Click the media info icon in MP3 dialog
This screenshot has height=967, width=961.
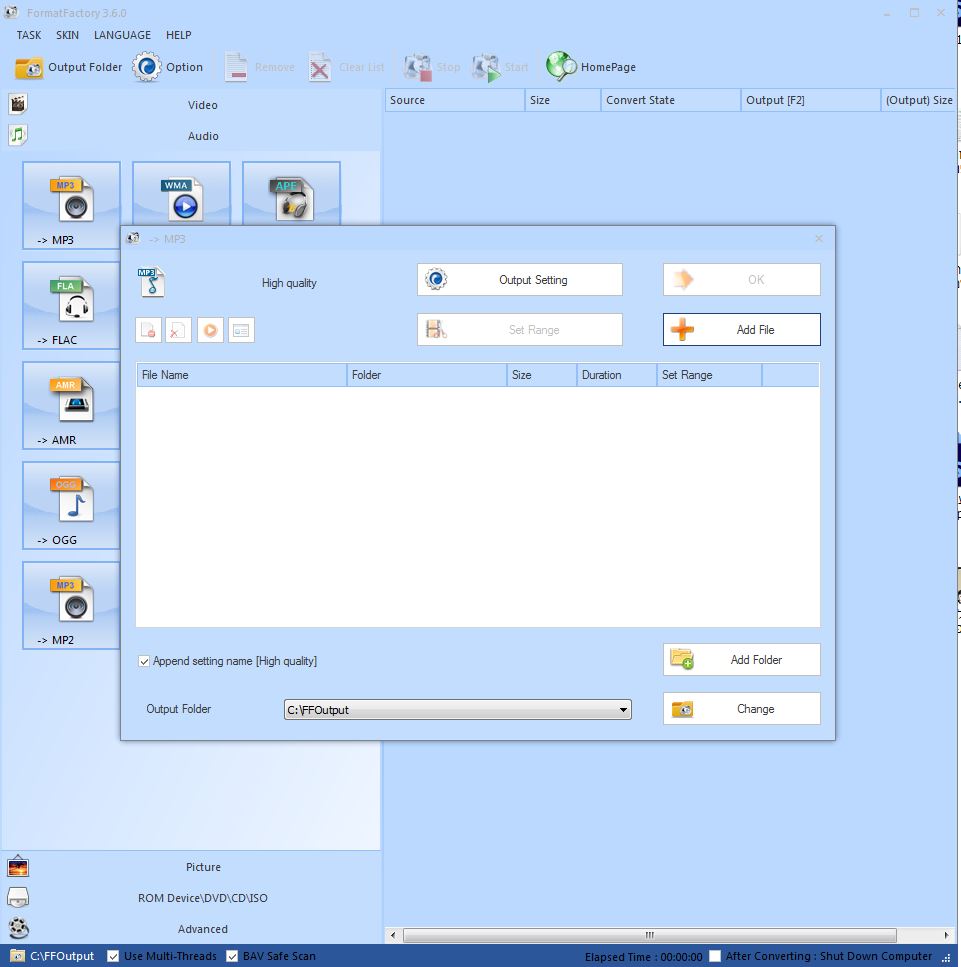(x=241, y=330)
